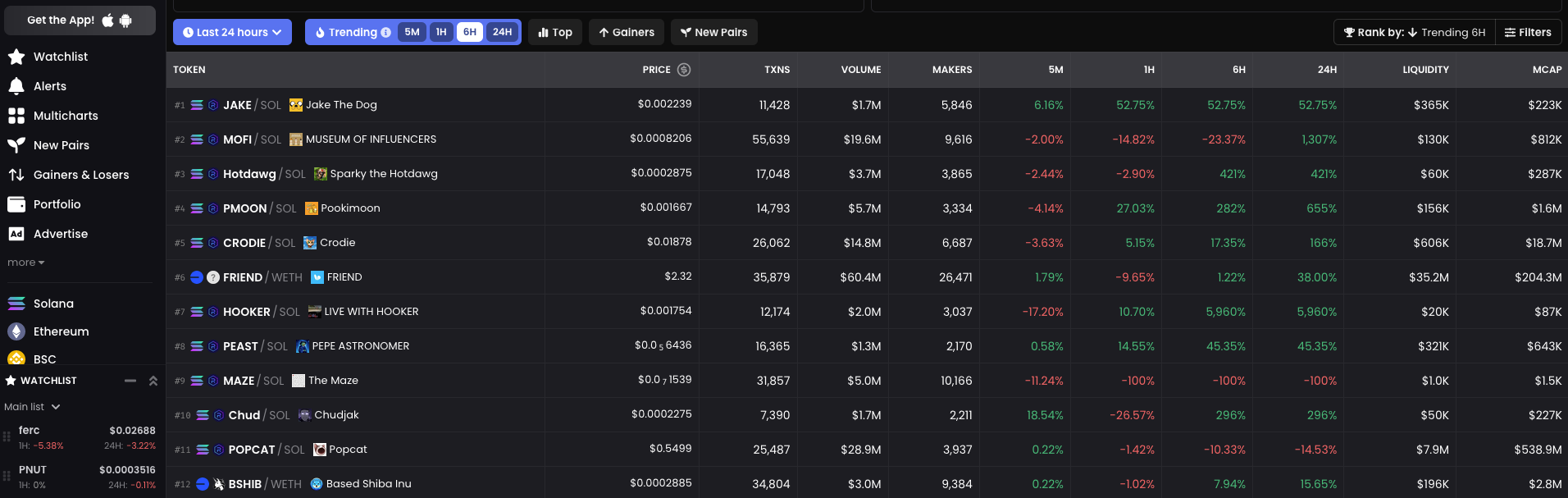The image size is (1568, 498).
Task: Click the Trending info icon
Action: pyautogui.click(x=385, y=33)
